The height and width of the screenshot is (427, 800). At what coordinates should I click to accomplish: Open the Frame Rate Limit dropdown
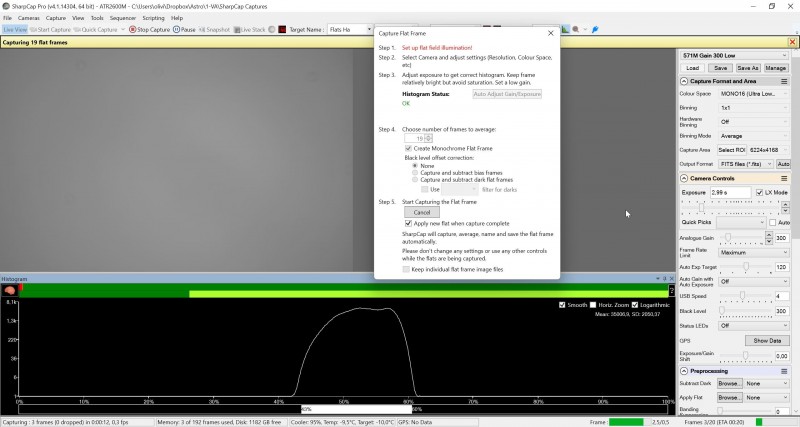coord(754,253)
